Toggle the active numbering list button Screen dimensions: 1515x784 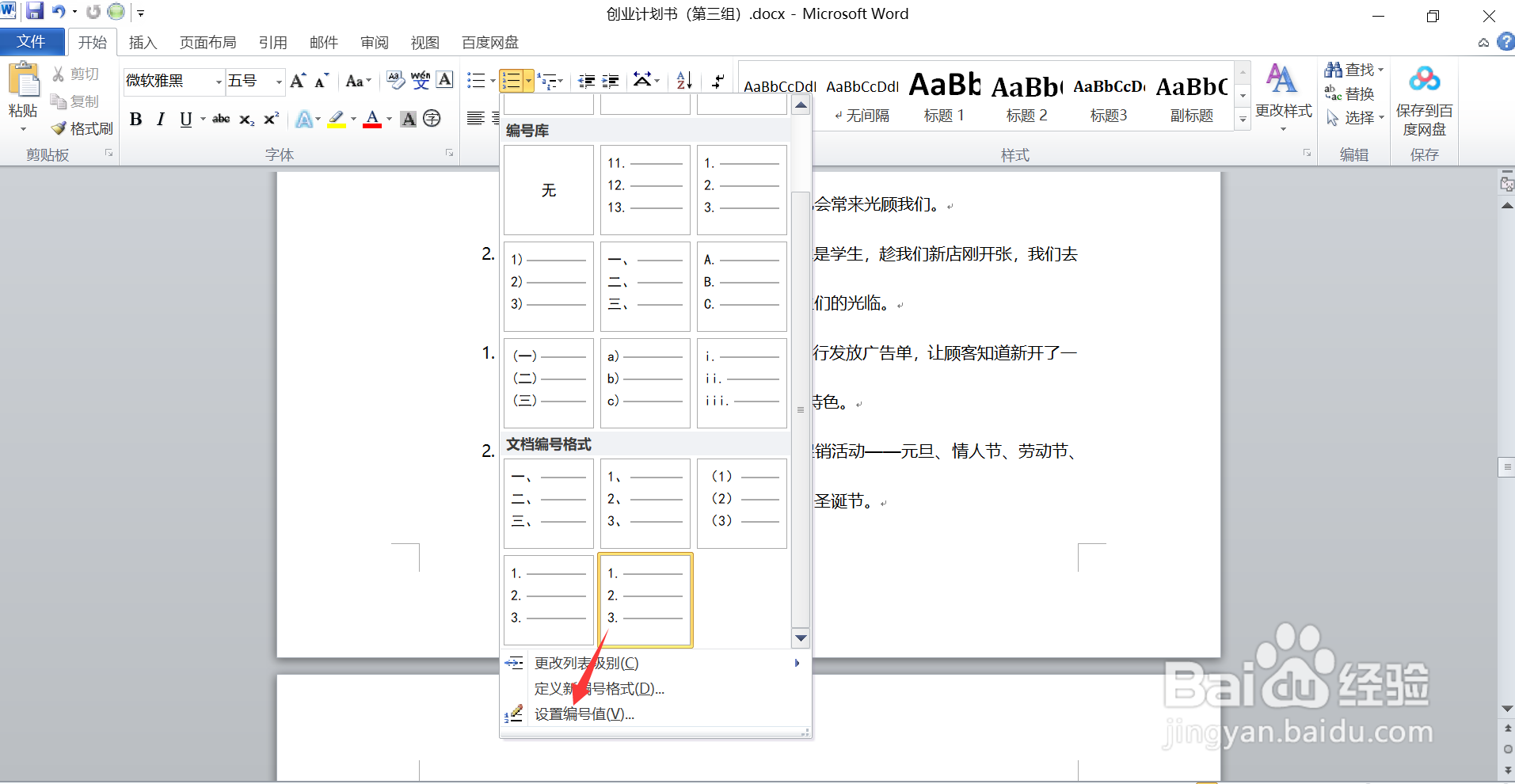pos(511,81)
